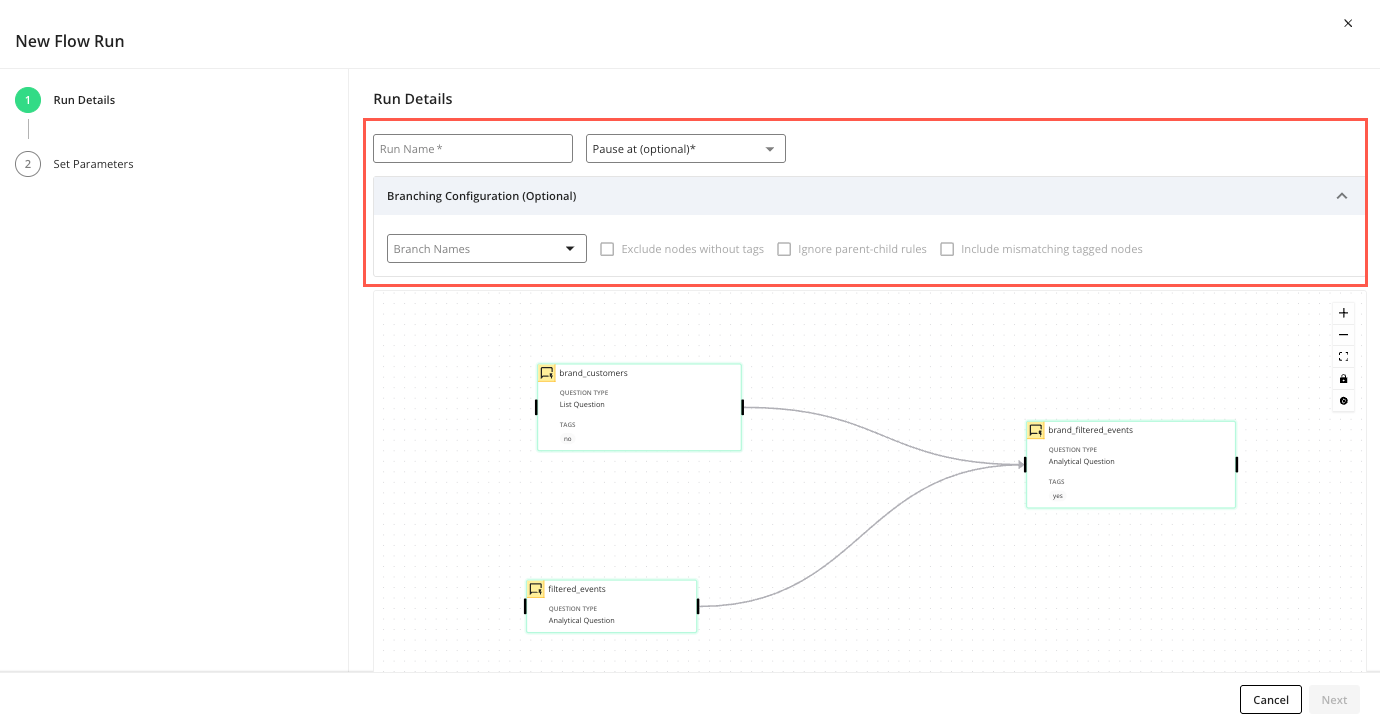Collapse the Branching Configuration section
1380x721 pixels.
tap(1342, 195)
